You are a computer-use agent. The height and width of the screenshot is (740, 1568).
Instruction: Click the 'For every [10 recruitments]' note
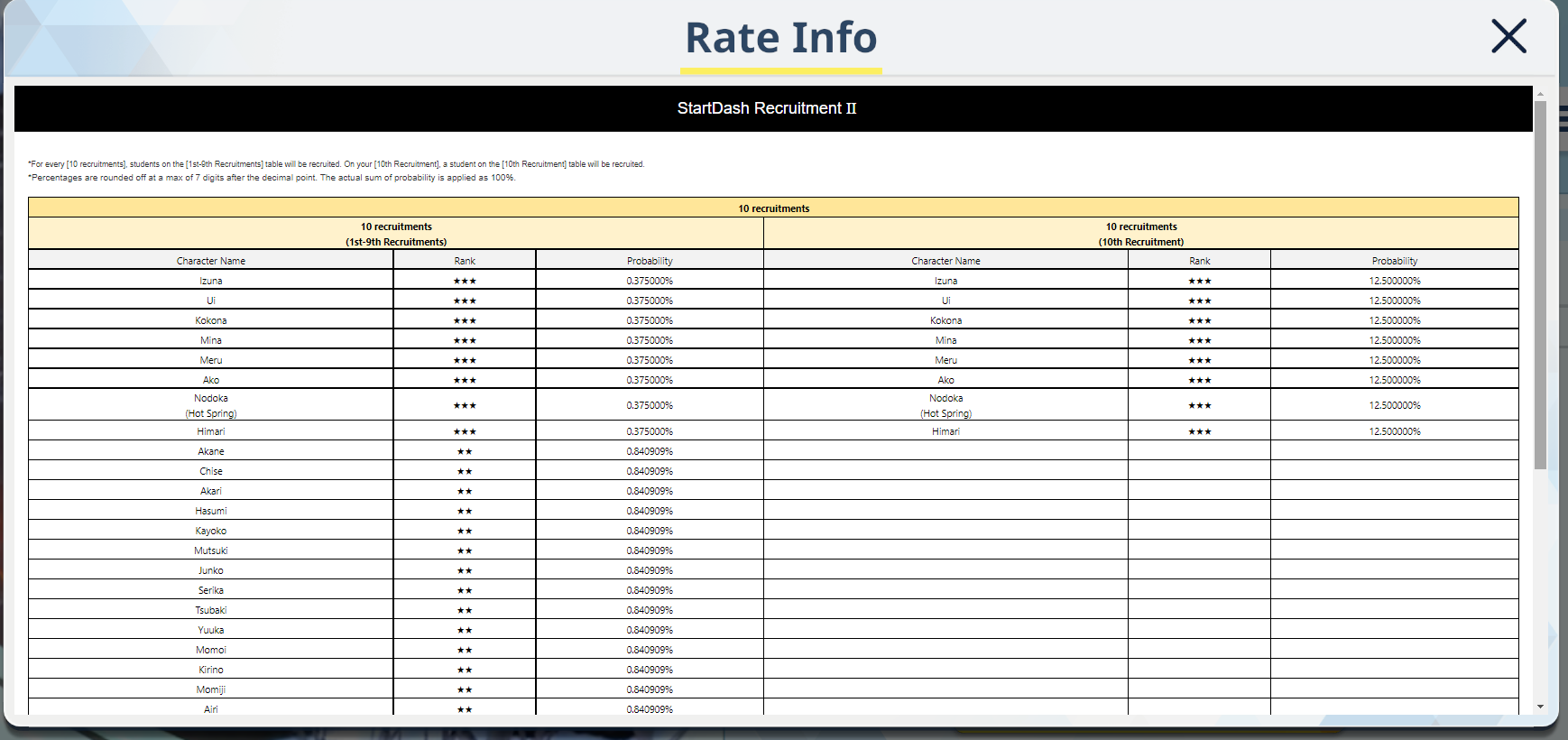click(x=337, y=164)
